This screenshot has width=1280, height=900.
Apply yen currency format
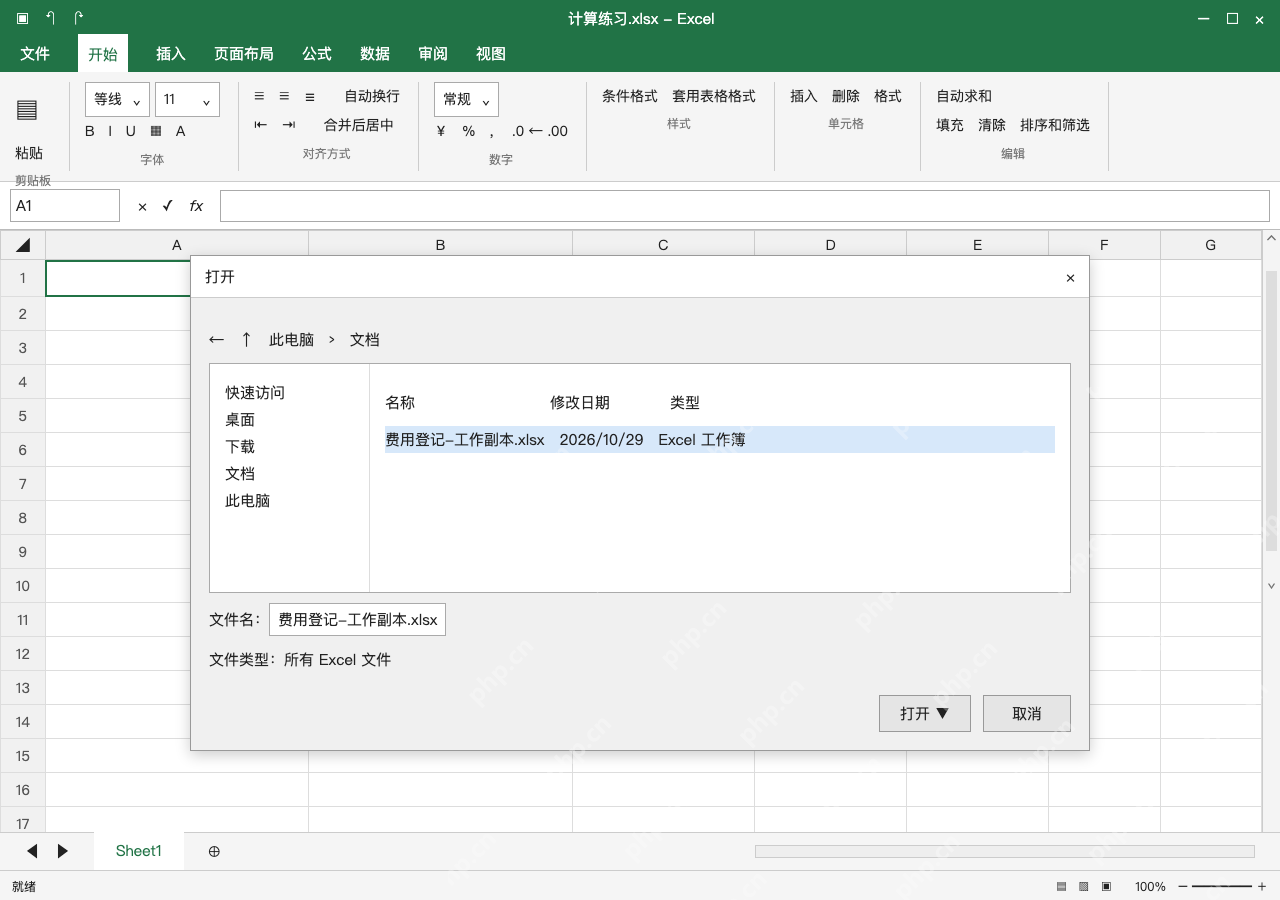441,131
